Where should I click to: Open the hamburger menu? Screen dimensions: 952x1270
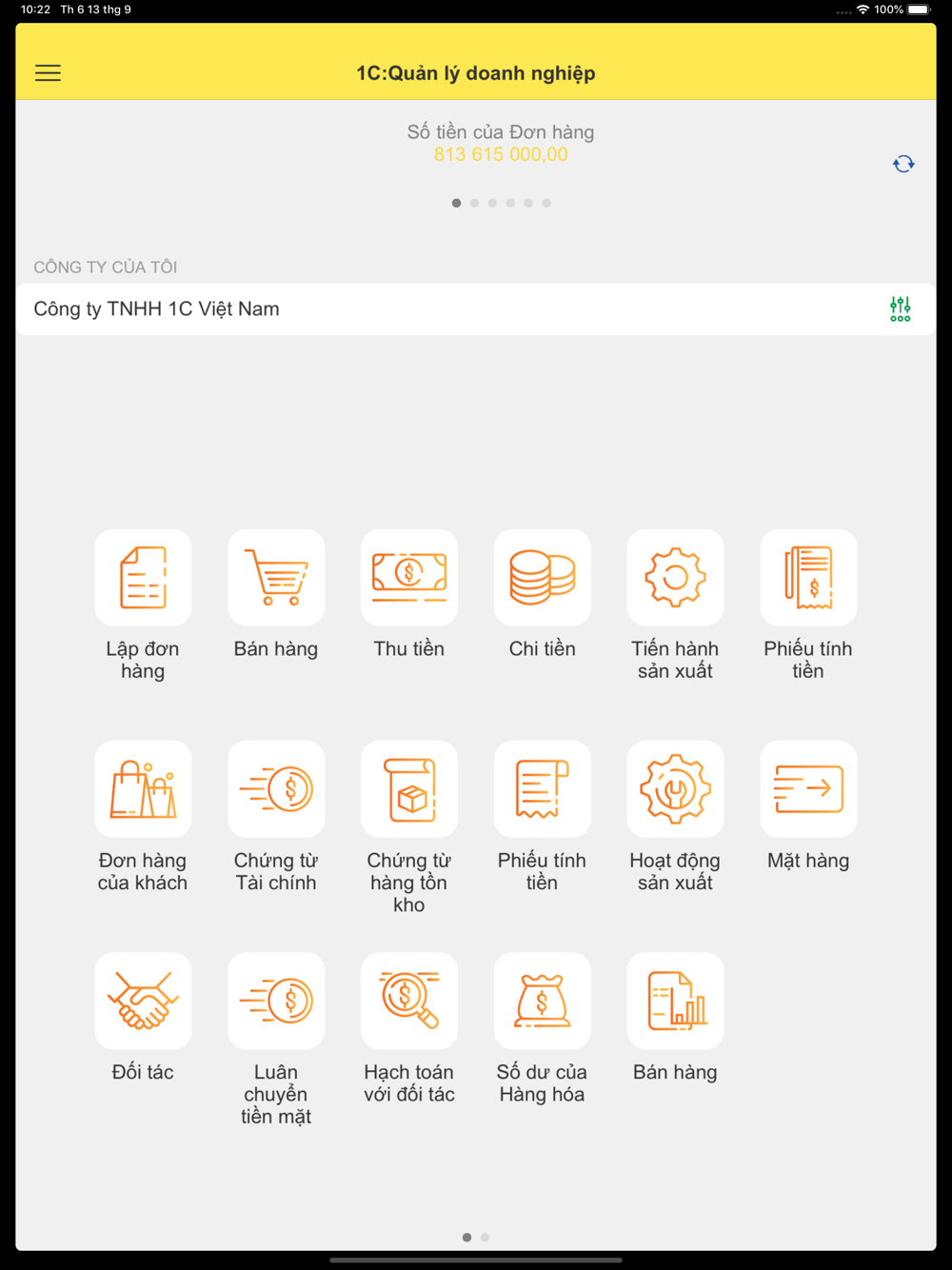pos(48,73)
